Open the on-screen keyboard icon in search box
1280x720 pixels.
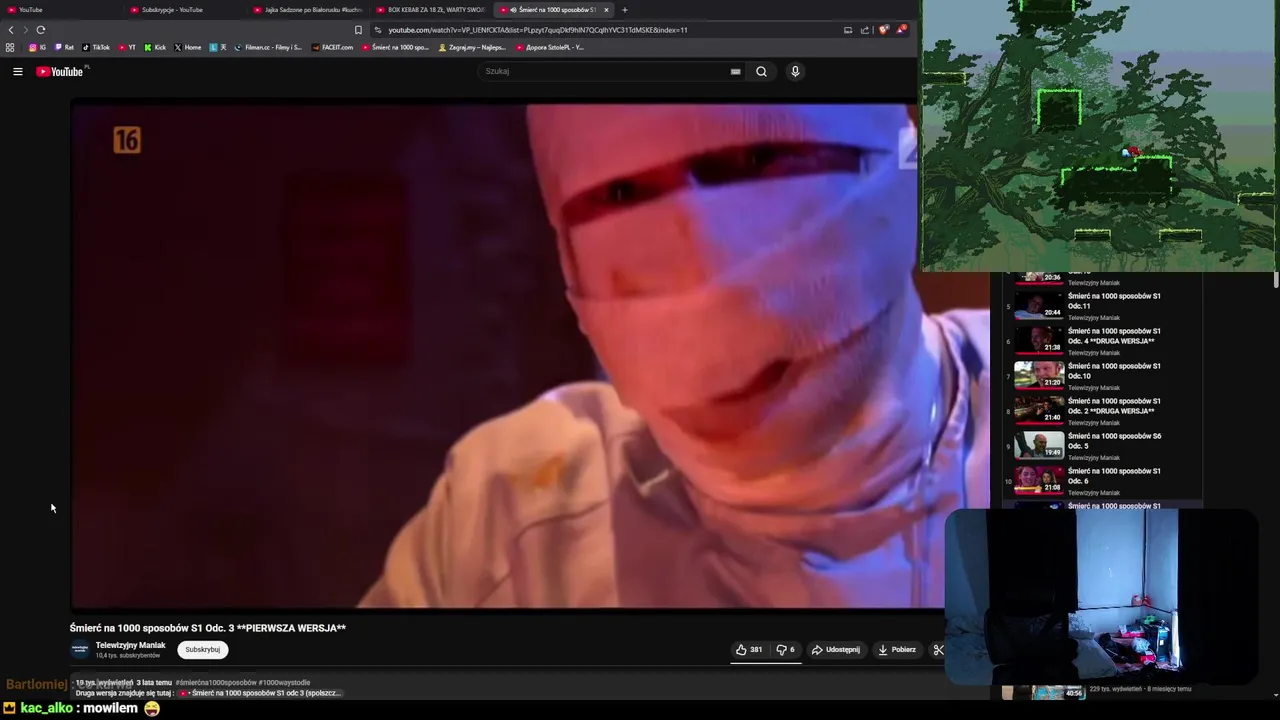click(x=735, y=71)
